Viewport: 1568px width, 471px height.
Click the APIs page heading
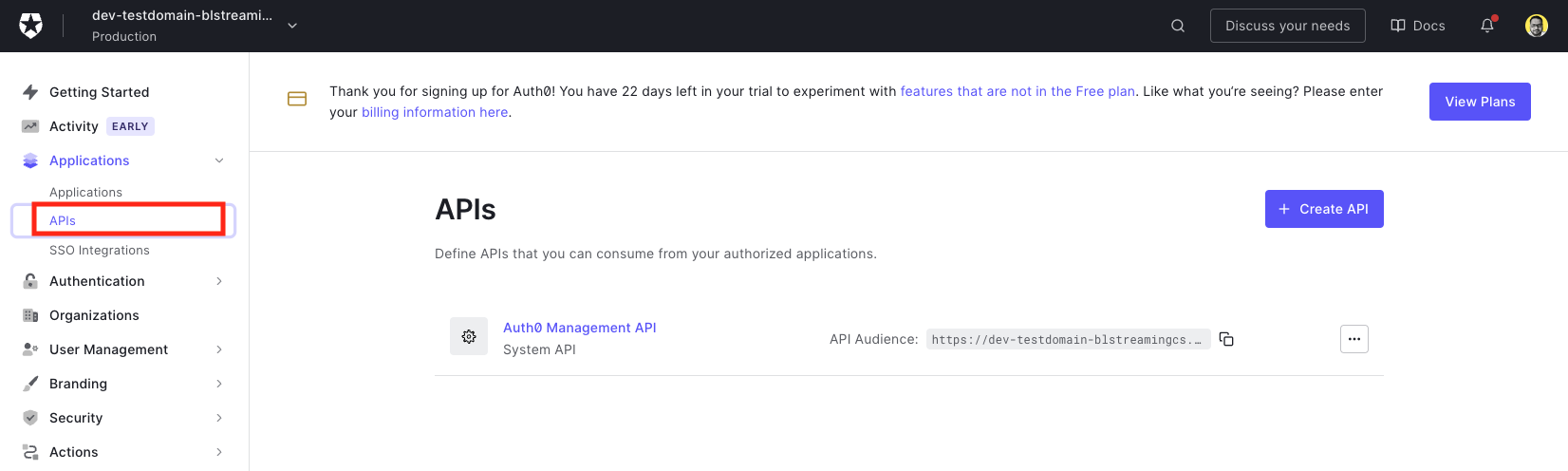tap(465, 210)
